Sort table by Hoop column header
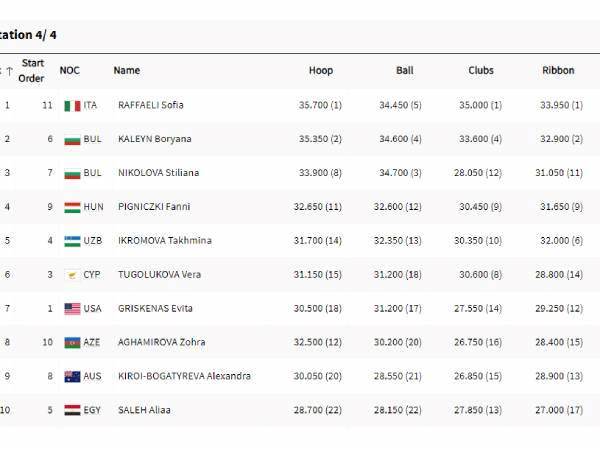This screenshot has width=600, height=450. 320,71
